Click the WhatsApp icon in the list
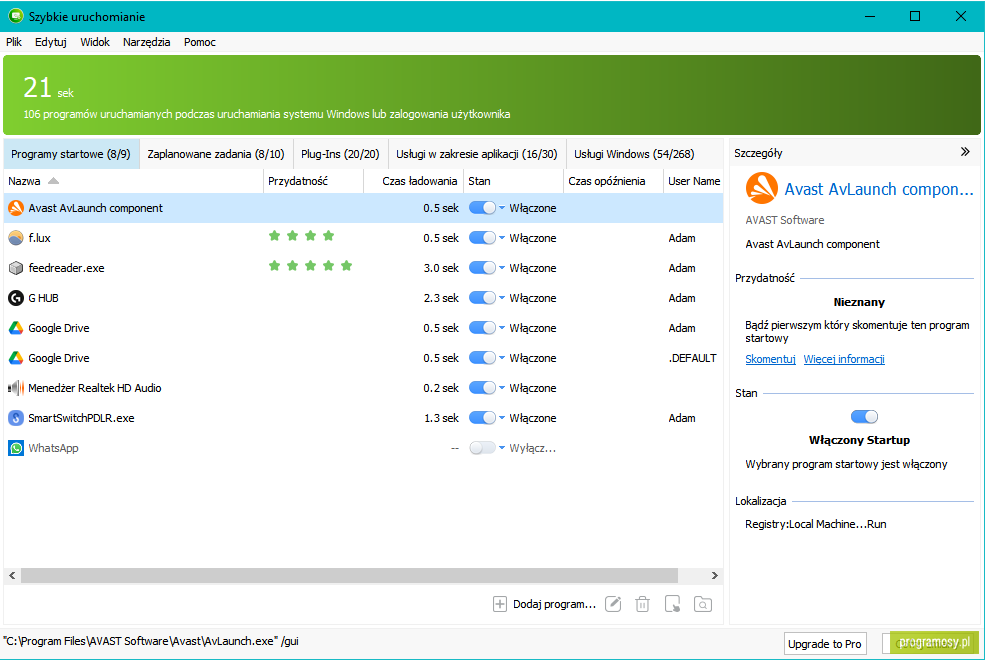This screenshot has width=985, height=660. click(16, 448)
